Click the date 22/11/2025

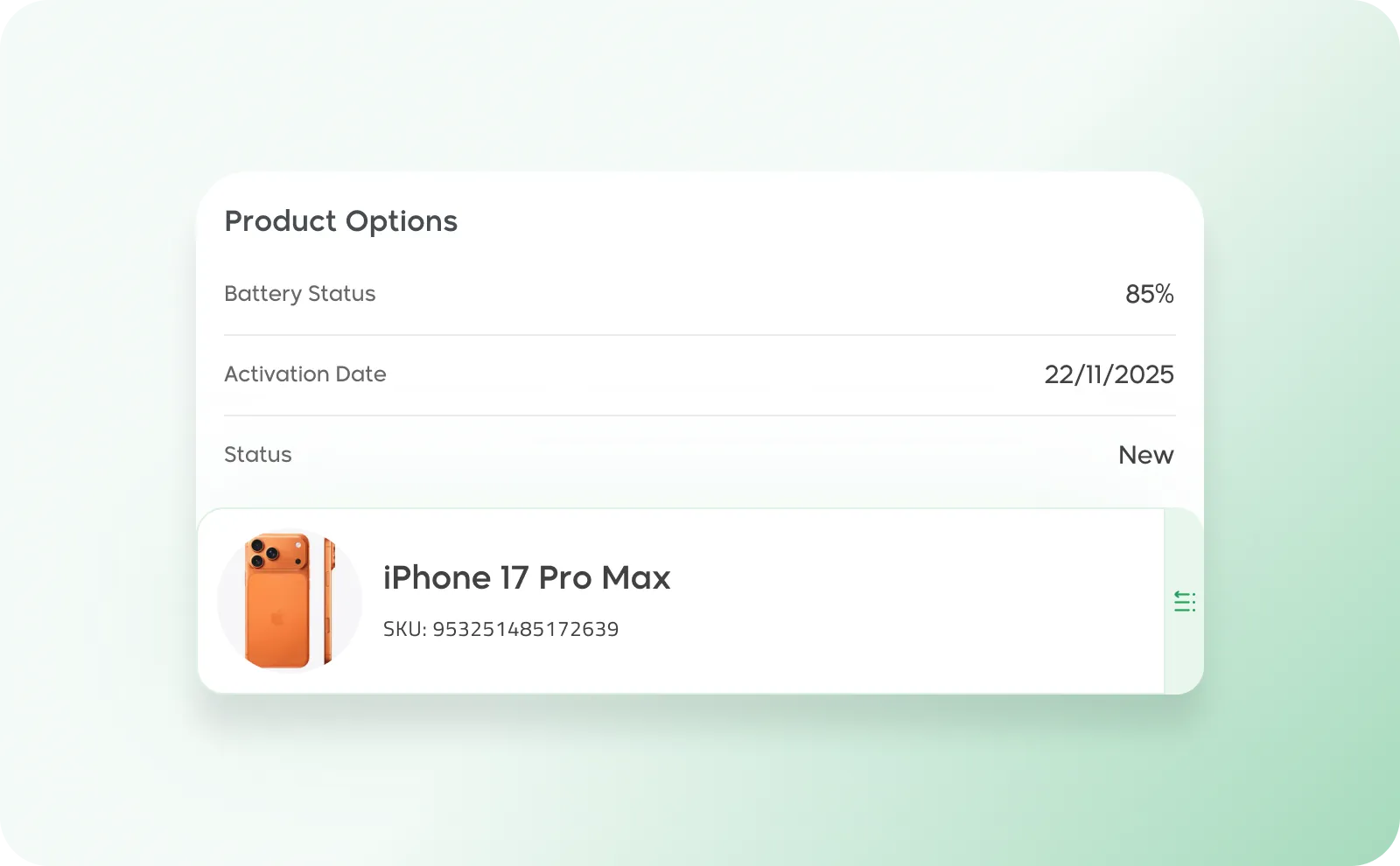pos(1109,374)
